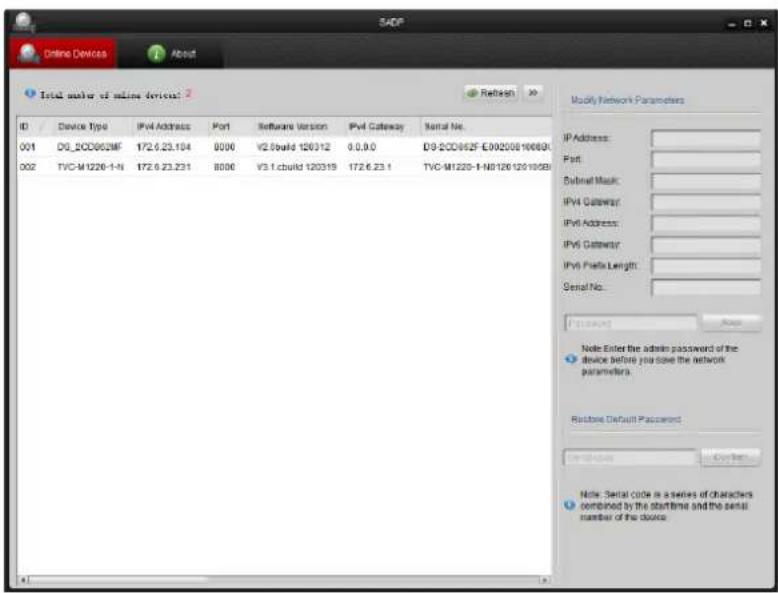Focus the IPv6 Prefix Length input field
This screenshot has width=778, height=593.
click(706, 266)
